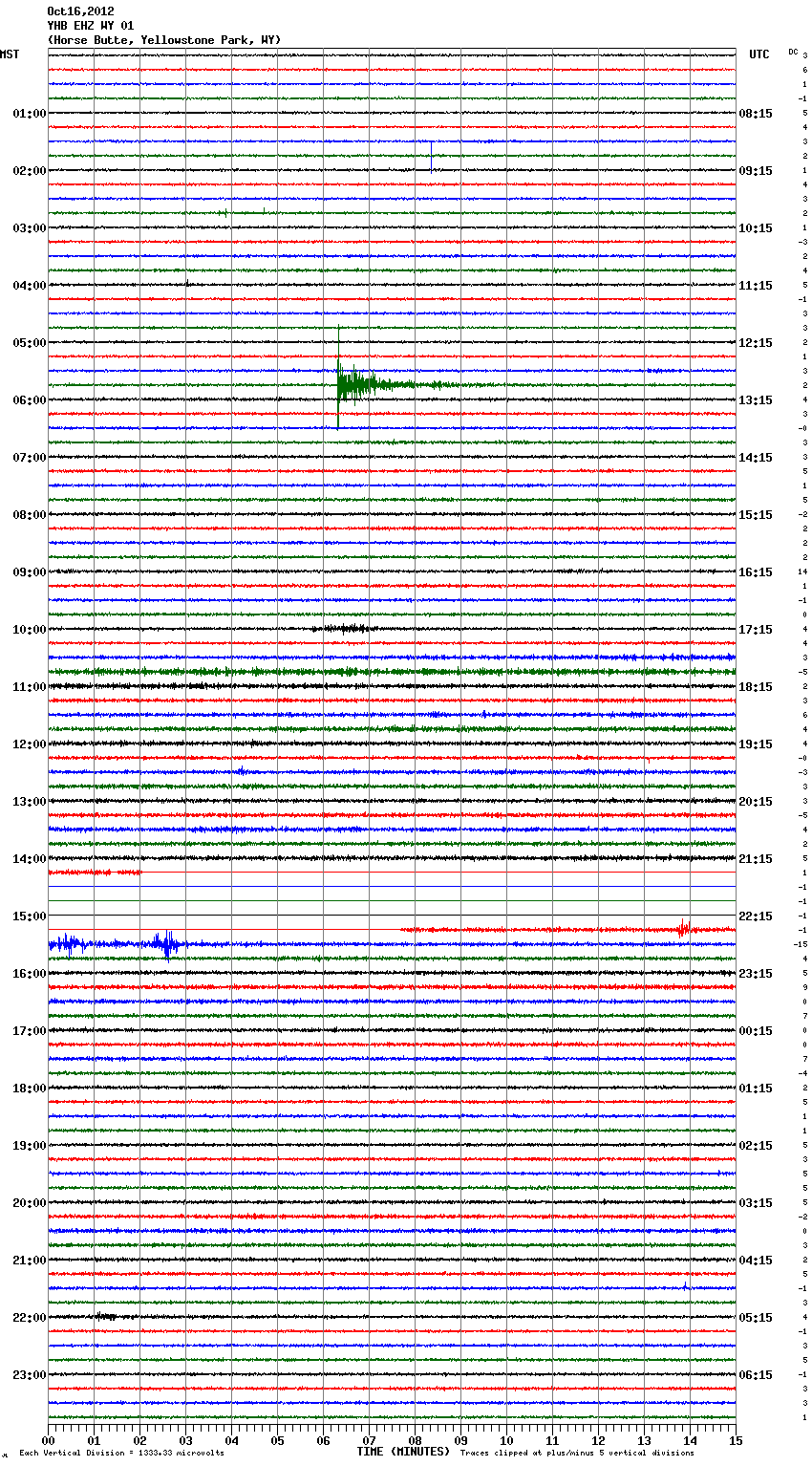
Task: Click the black spike near minute 08 above 02:00
Action: (431, 156)
